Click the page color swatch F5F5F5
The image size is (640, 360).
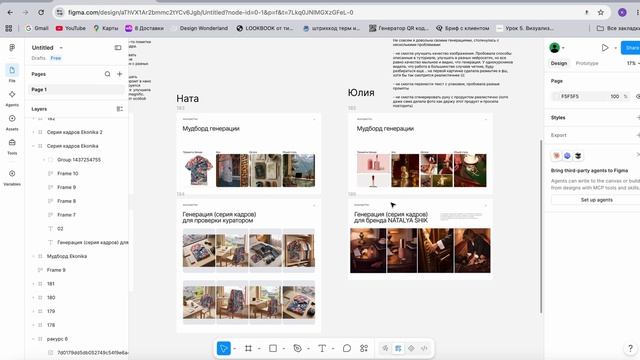point(556,96)
